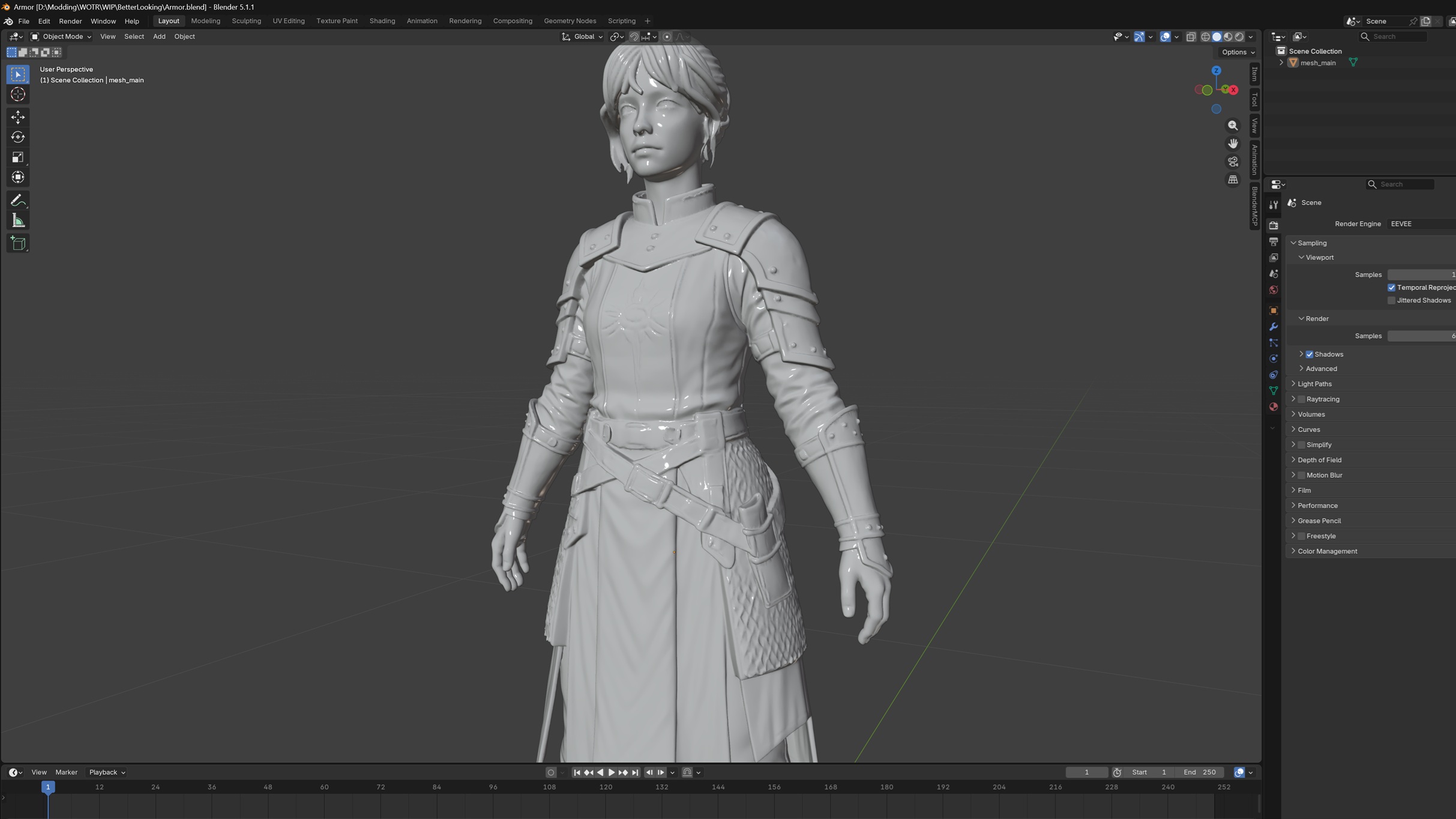Activate the Transform tool
This screenshot has height=819, width=1456.
pos(18,177)
